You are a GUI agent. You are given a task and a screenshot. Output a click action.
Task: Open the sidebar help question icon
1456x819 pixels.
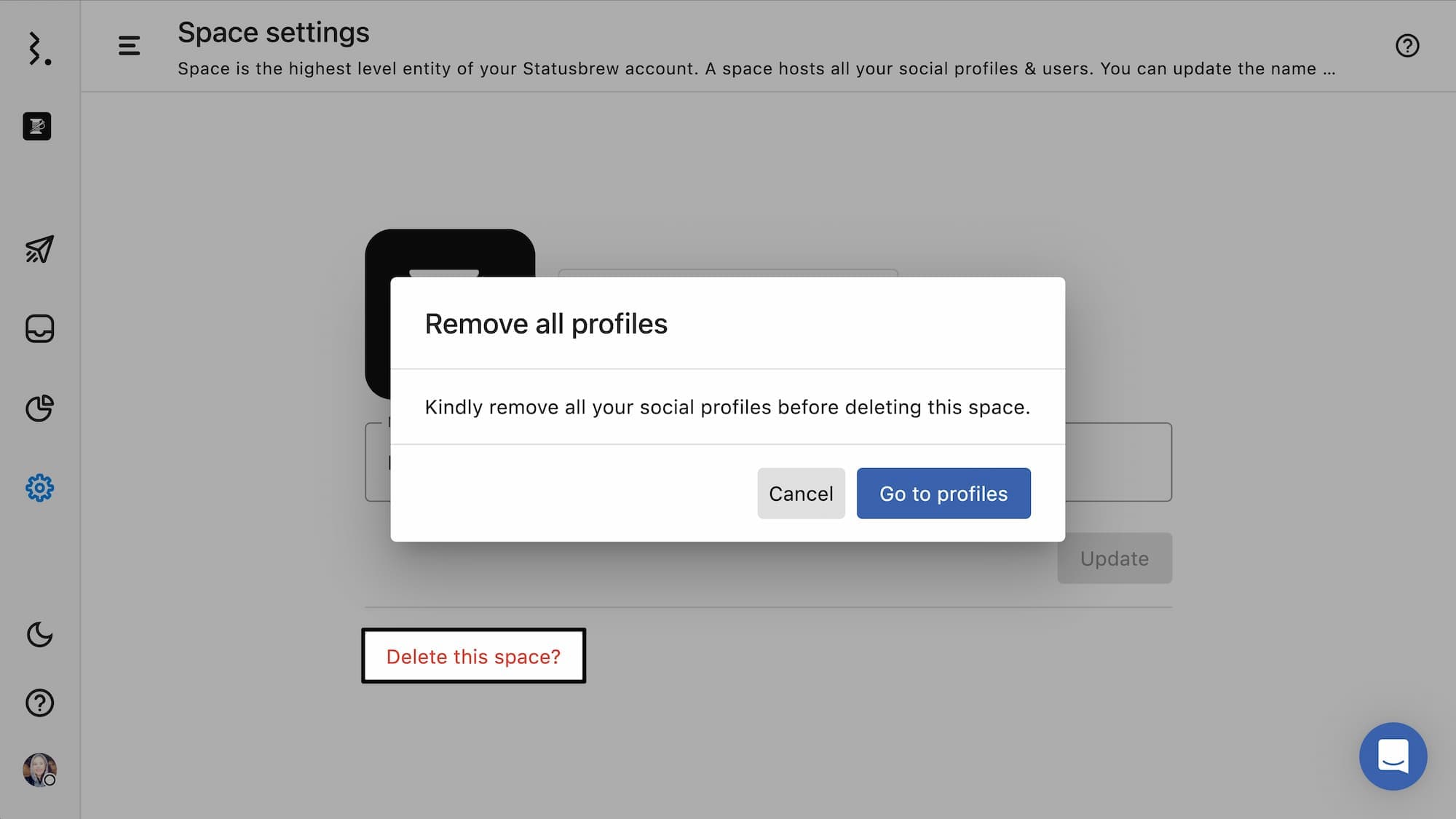pos(39,703)
